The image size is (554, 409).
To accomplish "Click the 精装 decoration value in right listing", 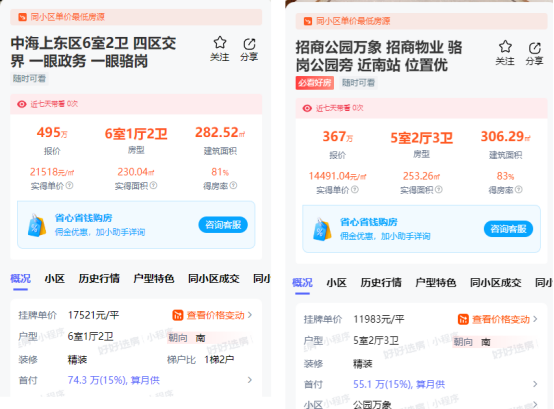I will coord(363,364).
